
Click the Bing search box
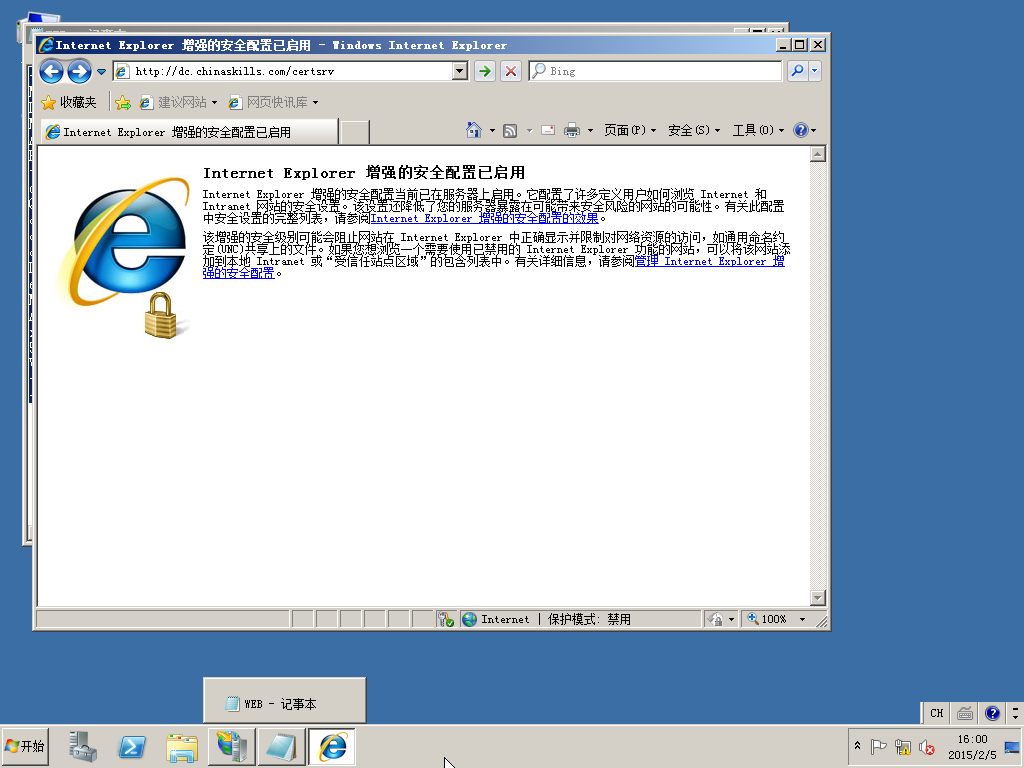(x=655, y=71)
